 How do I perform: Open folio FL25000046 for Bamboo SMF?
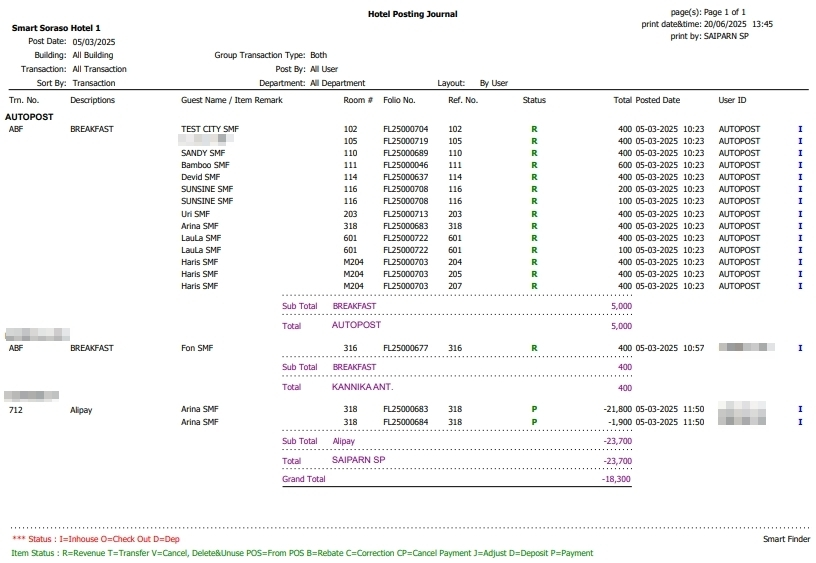(x=405, y=166)
